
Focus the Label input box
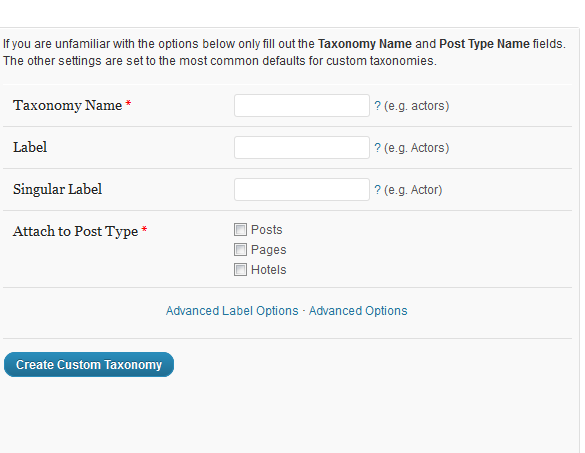[x=302, y=147]
